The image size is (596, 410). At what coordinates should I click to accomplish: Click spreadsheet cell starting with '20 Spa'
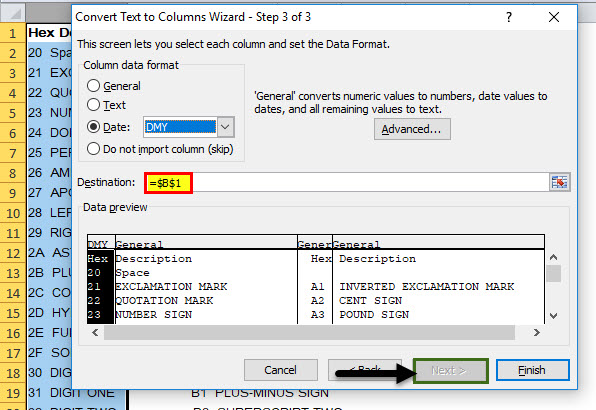click(x=49, y=53)
